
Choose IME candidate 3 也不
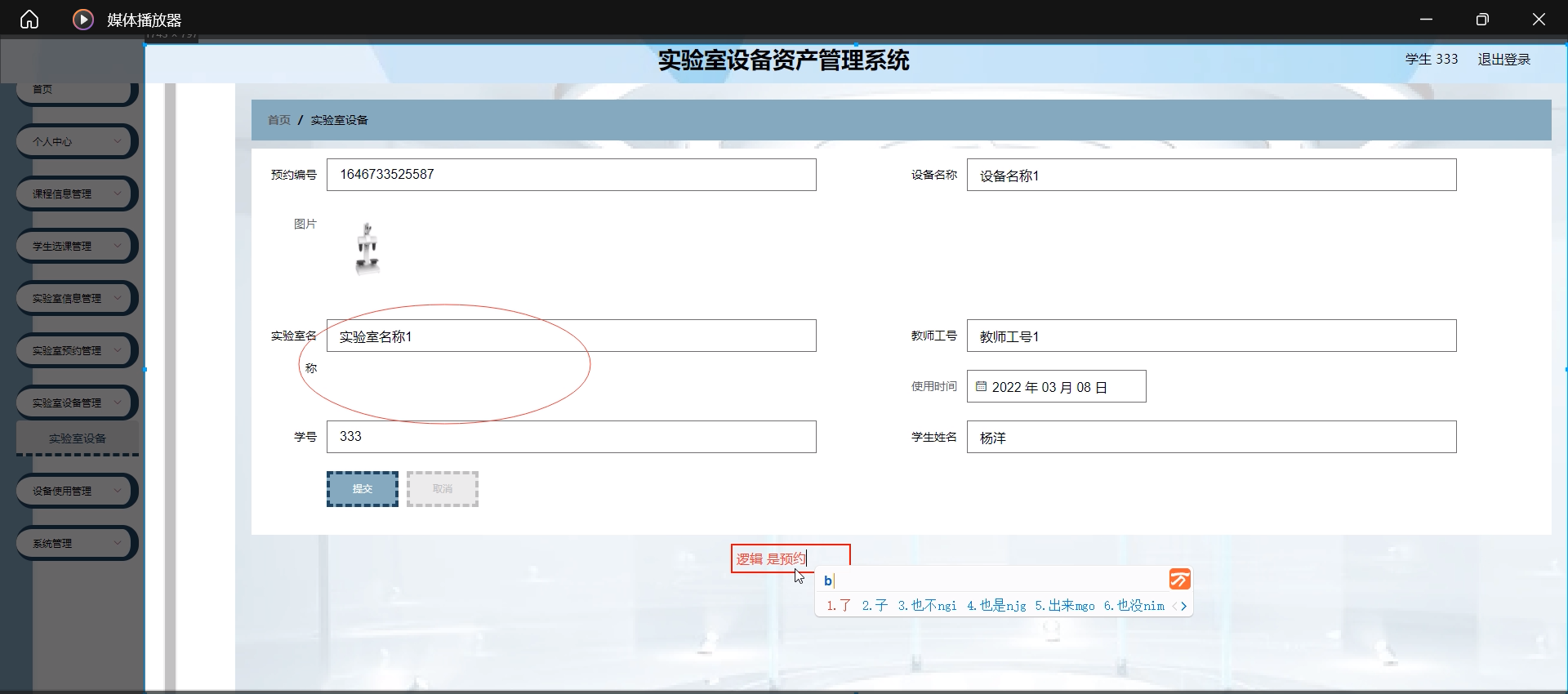[x=927, y=606]
